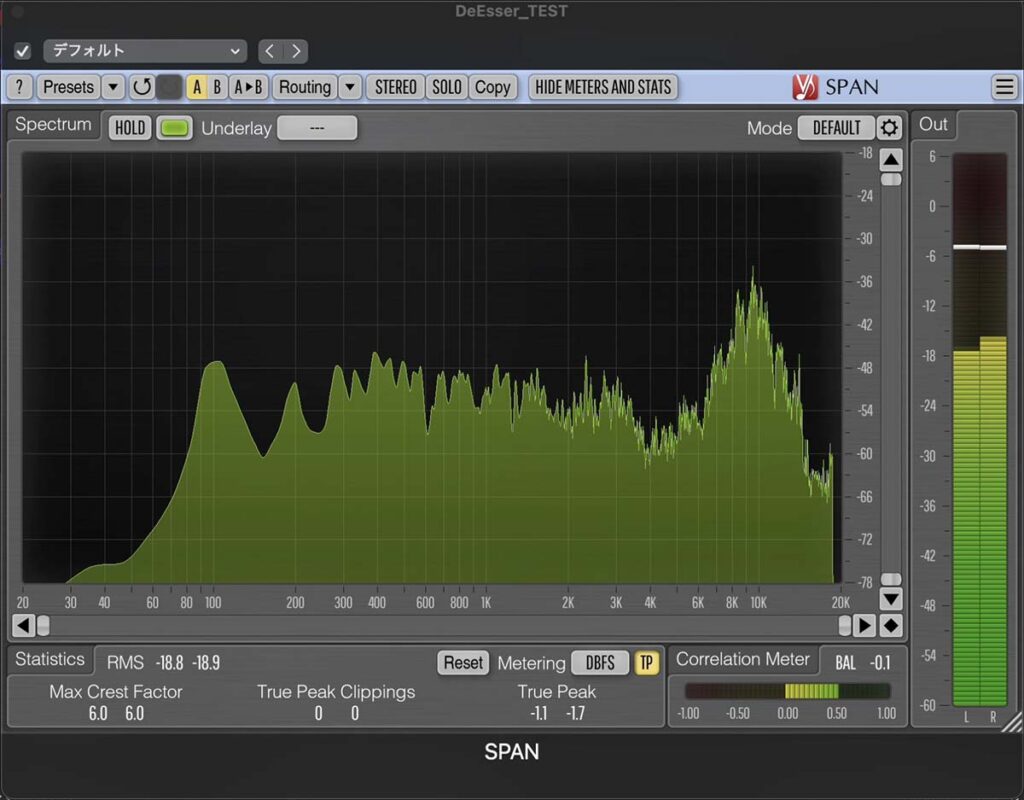Open the デフォルト preset dropdown

click(145, 51)
